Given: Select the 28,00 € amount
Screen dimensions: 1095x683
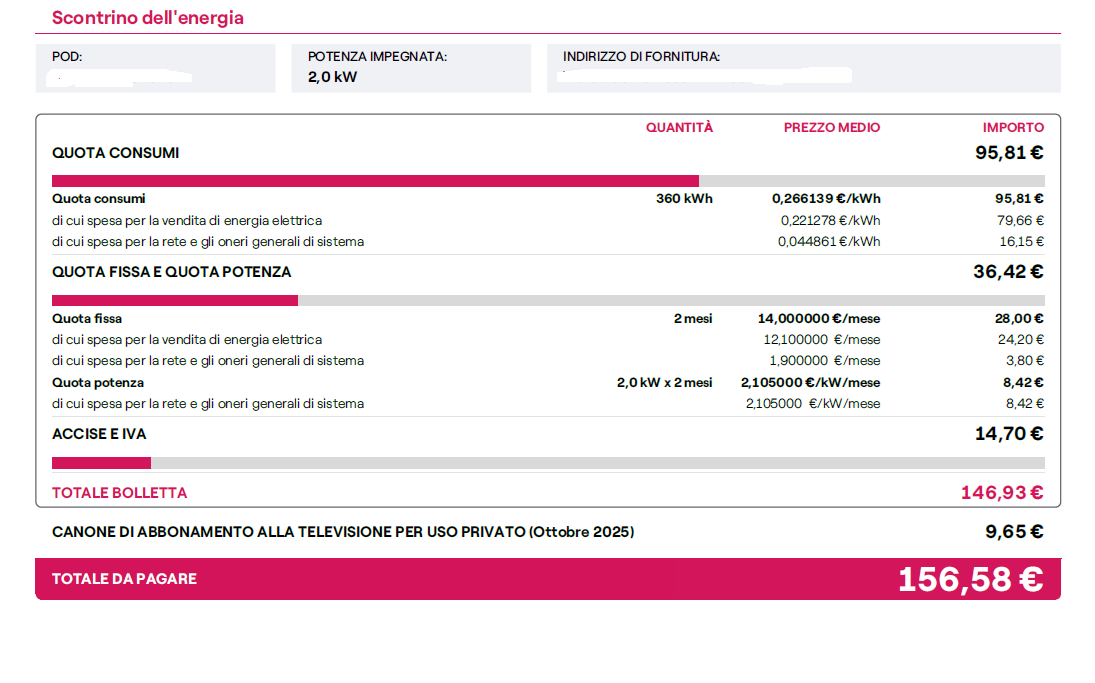Looking at the screenshot, I should pos(1019,318).
